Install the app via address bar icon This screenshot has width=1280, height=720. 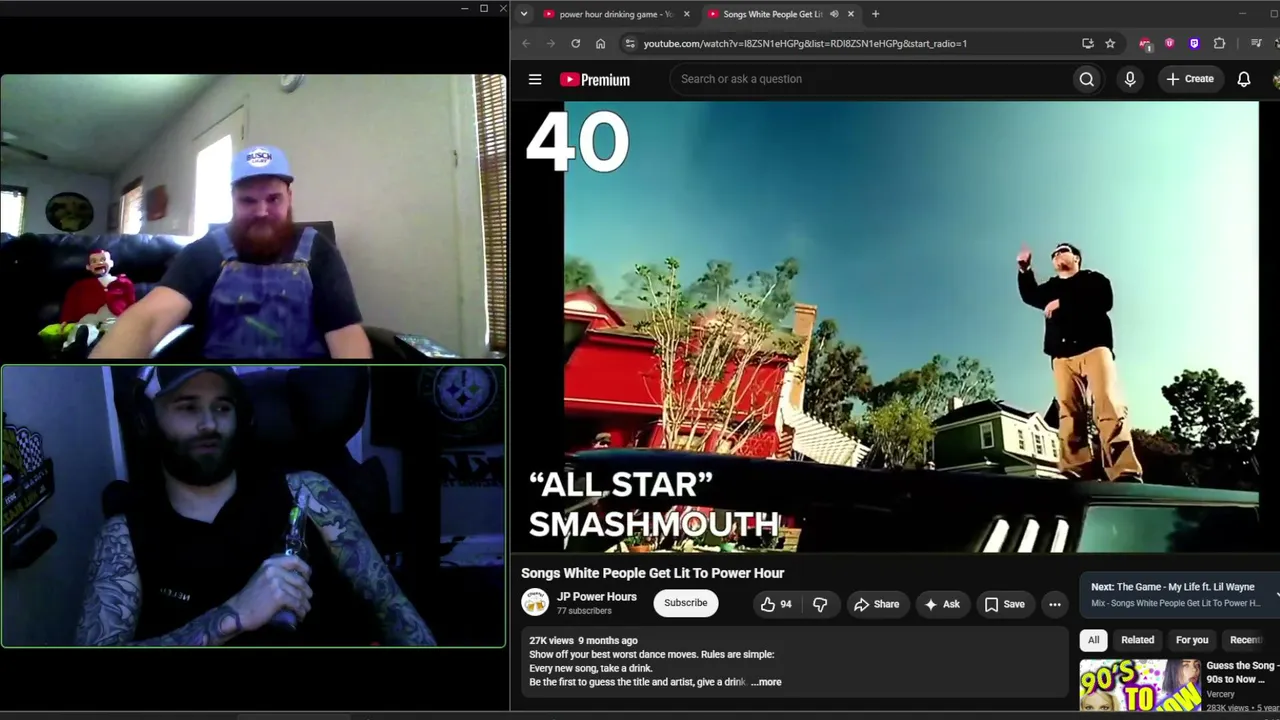[1088, 43]
